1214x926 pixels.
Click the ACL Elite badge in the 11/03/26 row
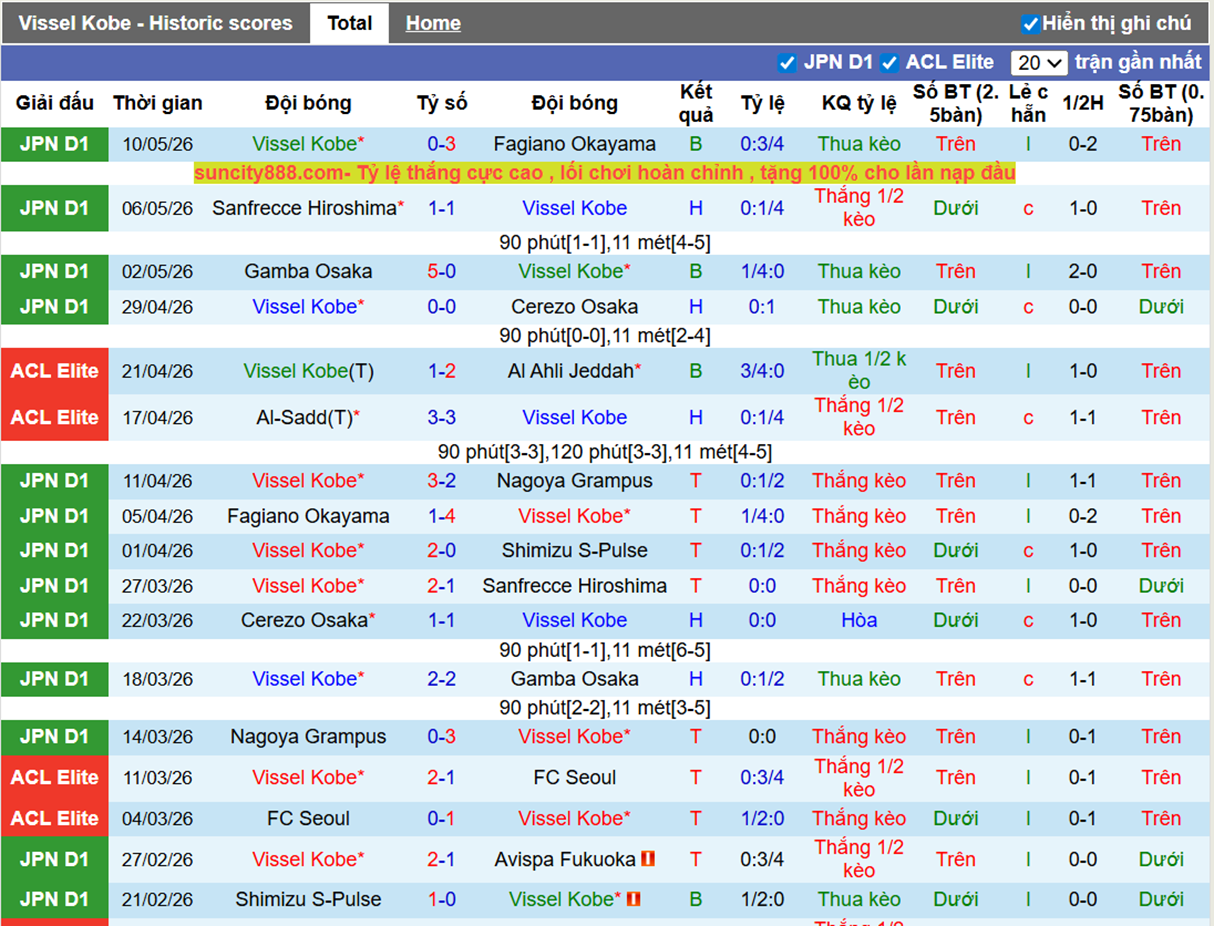(54, 777)
